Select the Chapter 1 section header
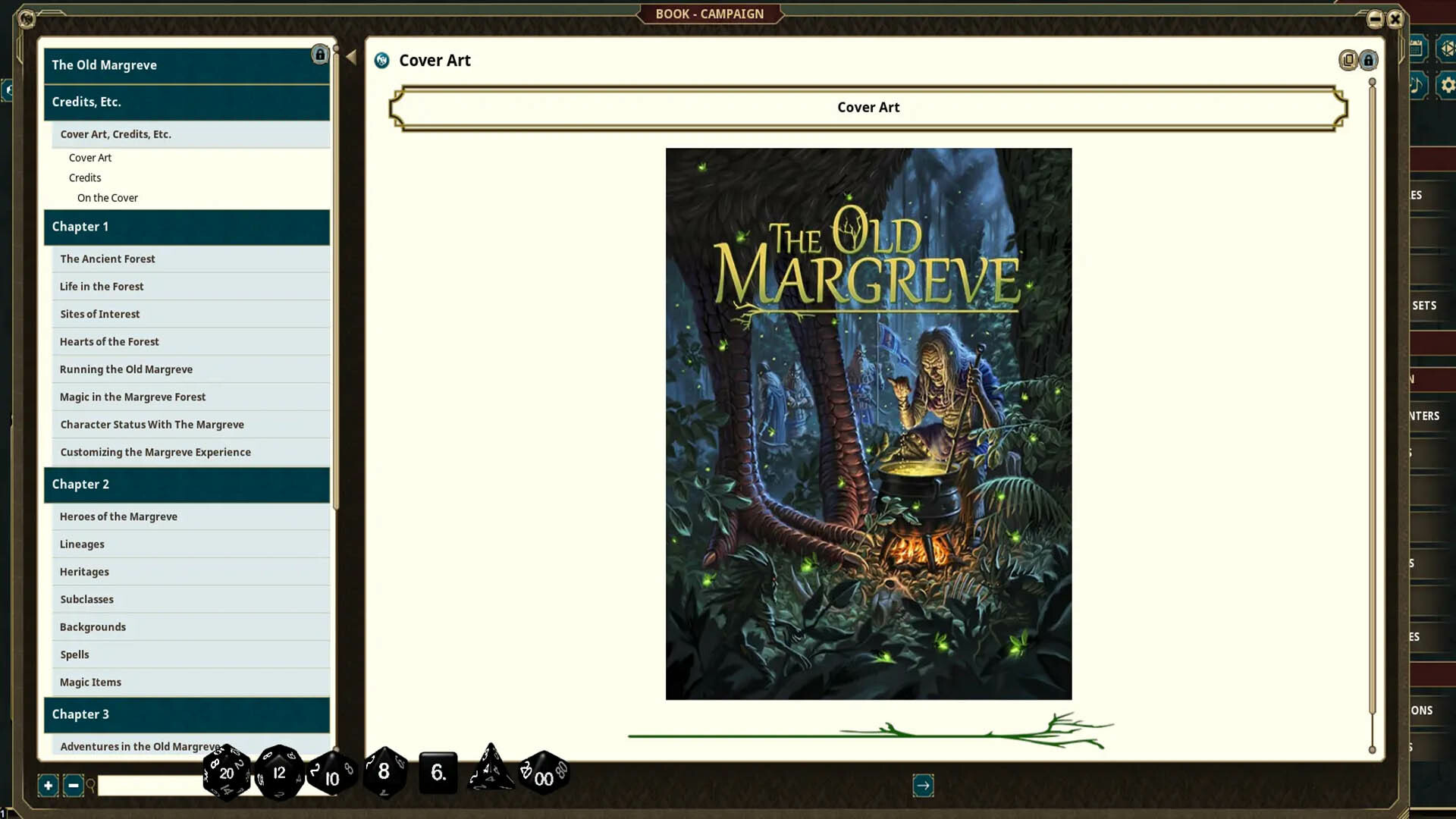 tap(187, 227)
